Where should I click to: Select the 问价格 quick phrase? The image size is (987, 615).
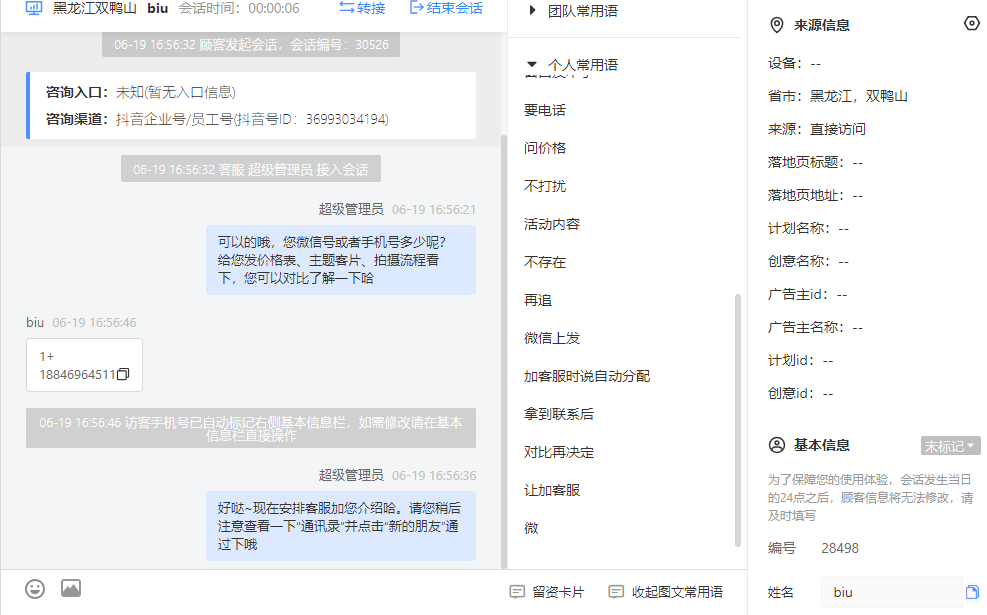(x=545, y=148)
